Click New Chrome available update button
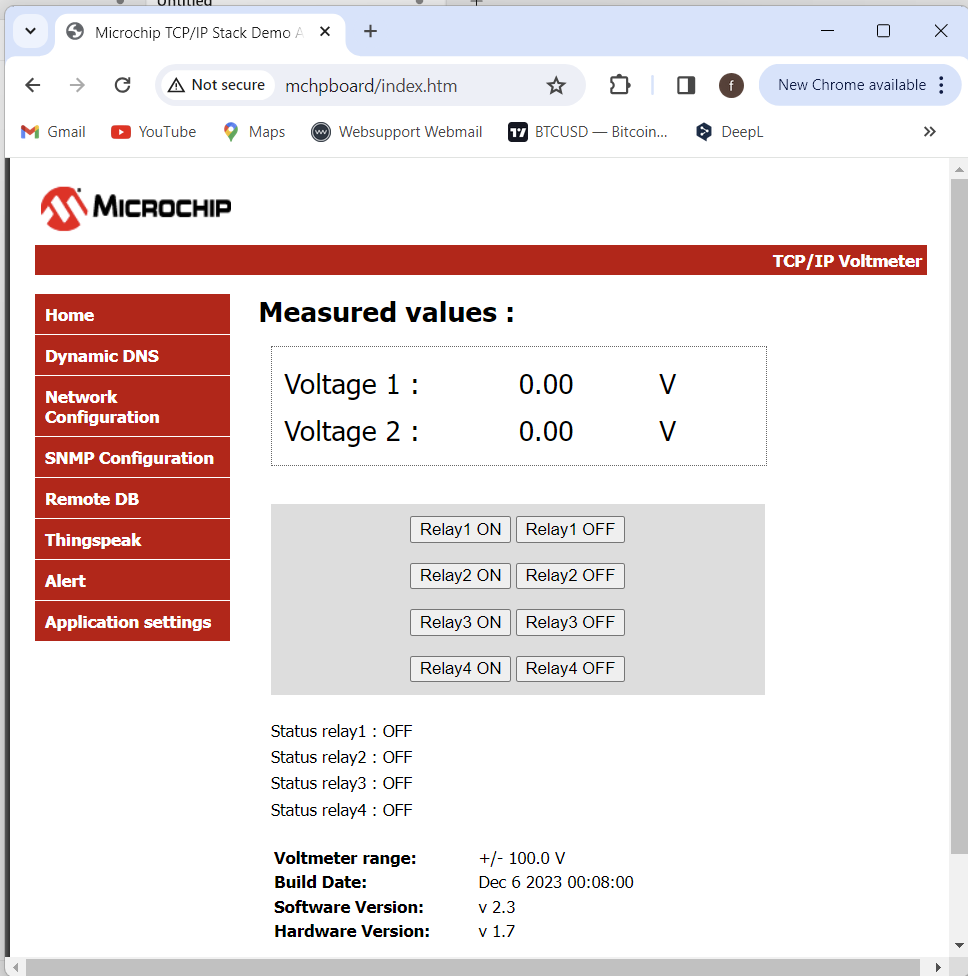This screenshot has height=976, width=968. (x=852, y=85)
